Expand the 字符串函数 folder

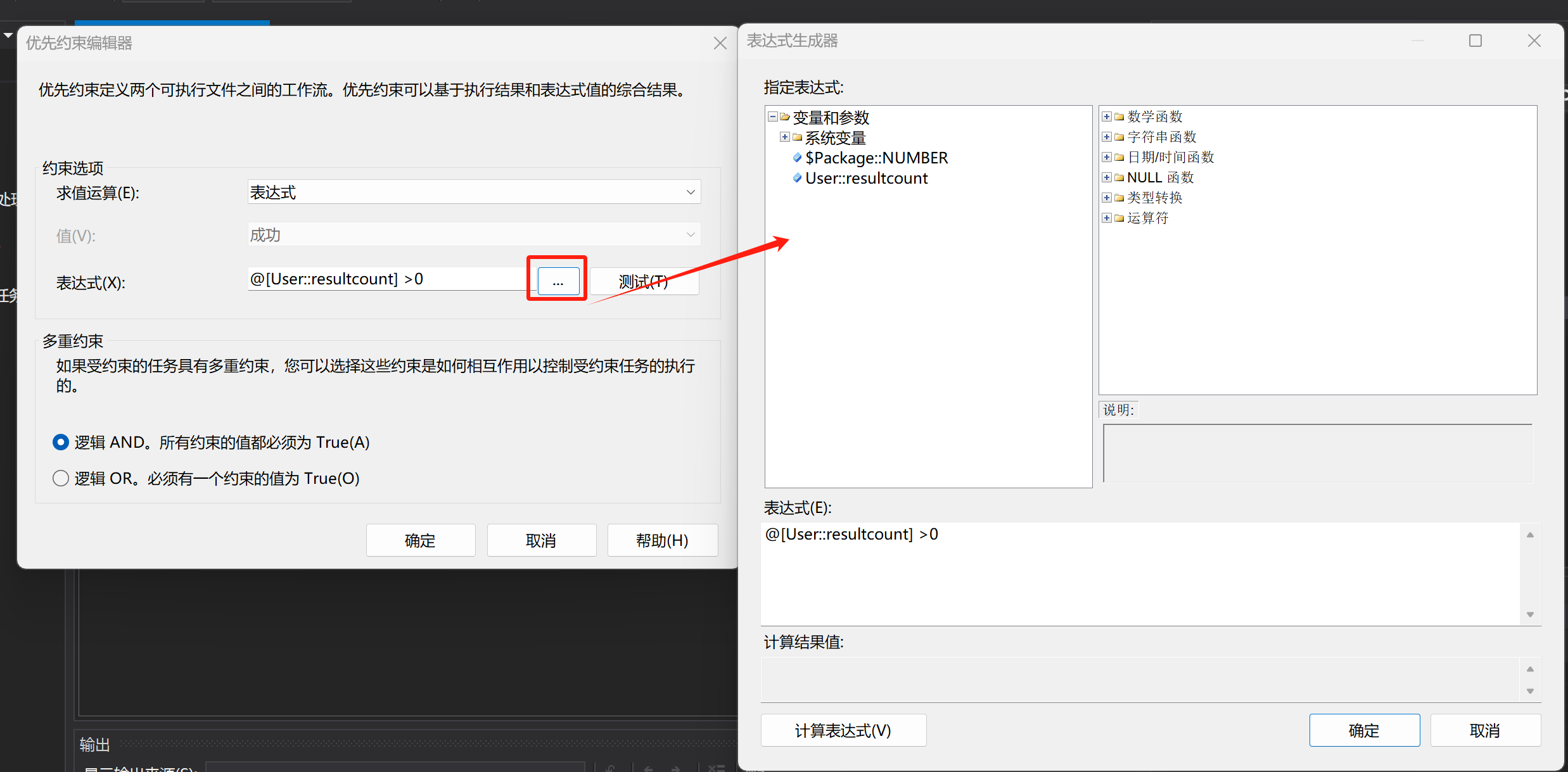1106,137
